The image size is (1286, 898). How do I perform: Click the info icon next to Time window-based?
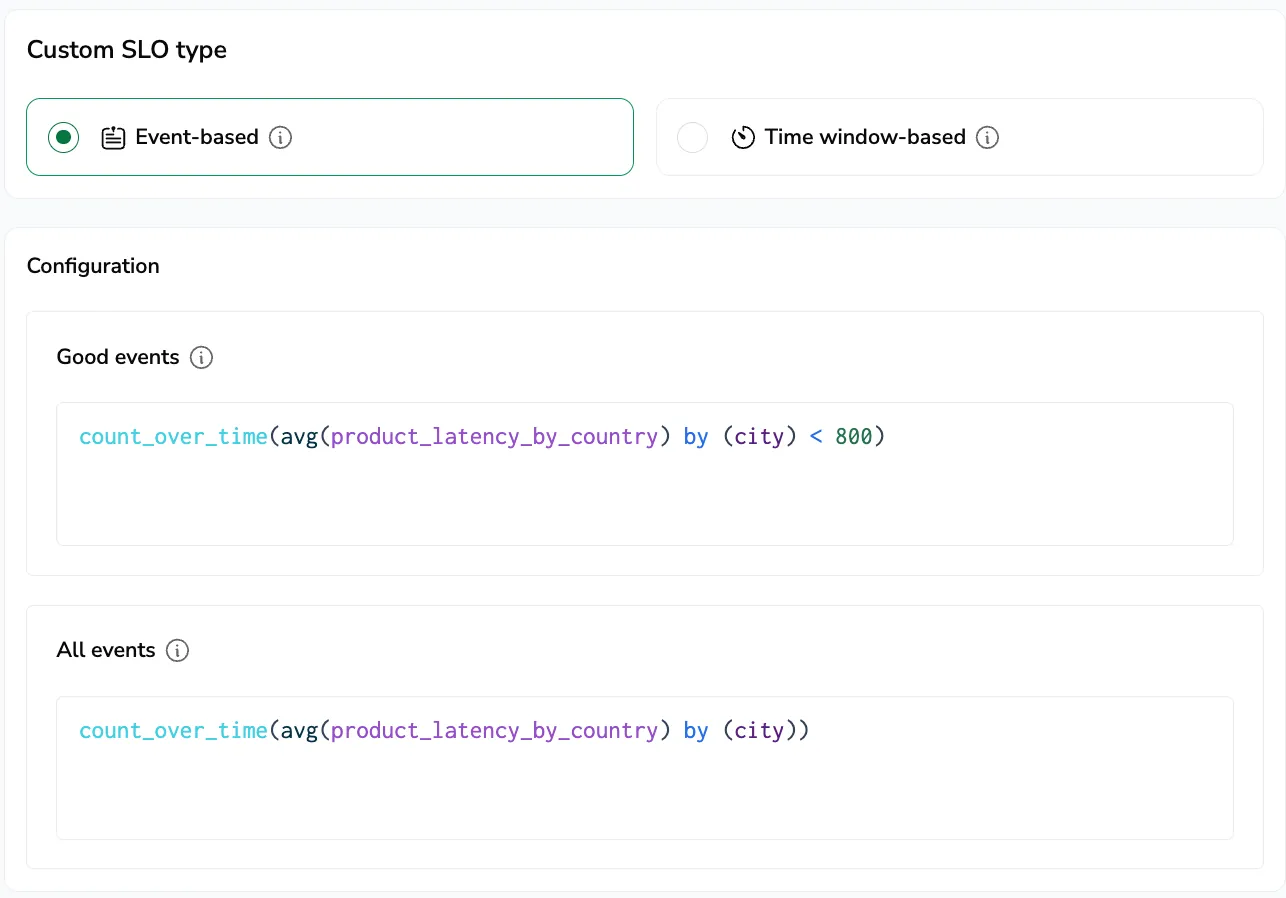[988, 137]
